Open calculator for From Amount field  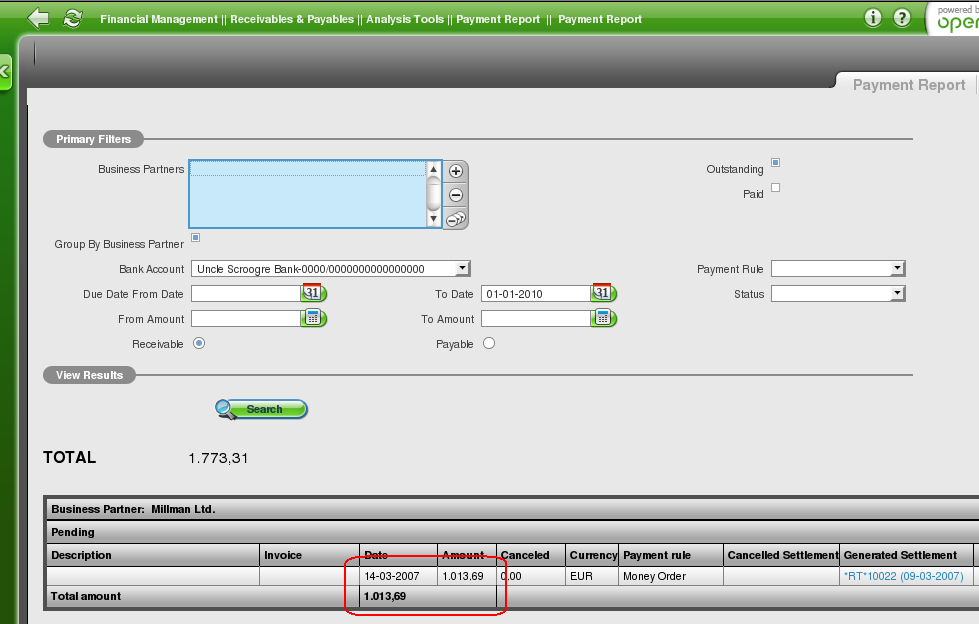(313, 318)
